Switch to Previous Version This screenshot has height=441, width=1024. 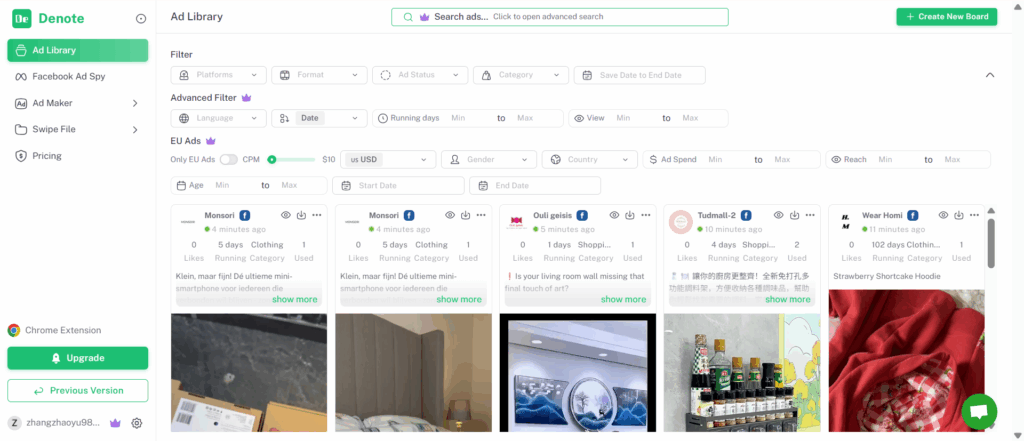(x=78, y=391)
